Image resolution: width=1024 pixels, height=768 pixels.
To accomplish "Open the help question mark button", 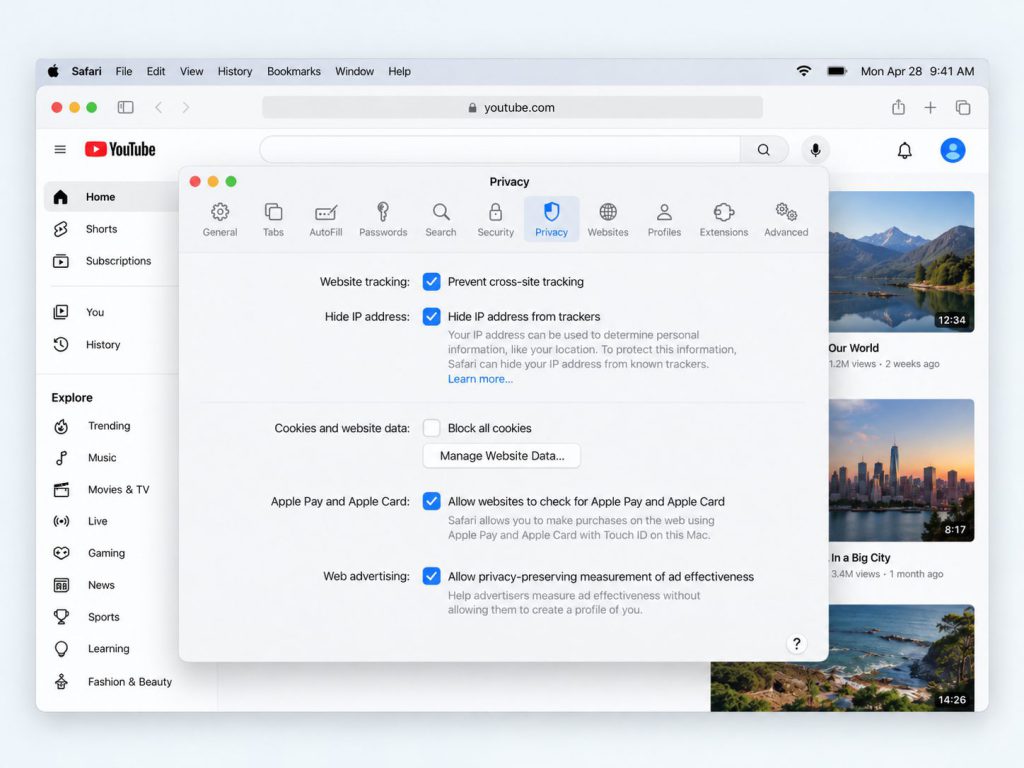I will (796, 643).
